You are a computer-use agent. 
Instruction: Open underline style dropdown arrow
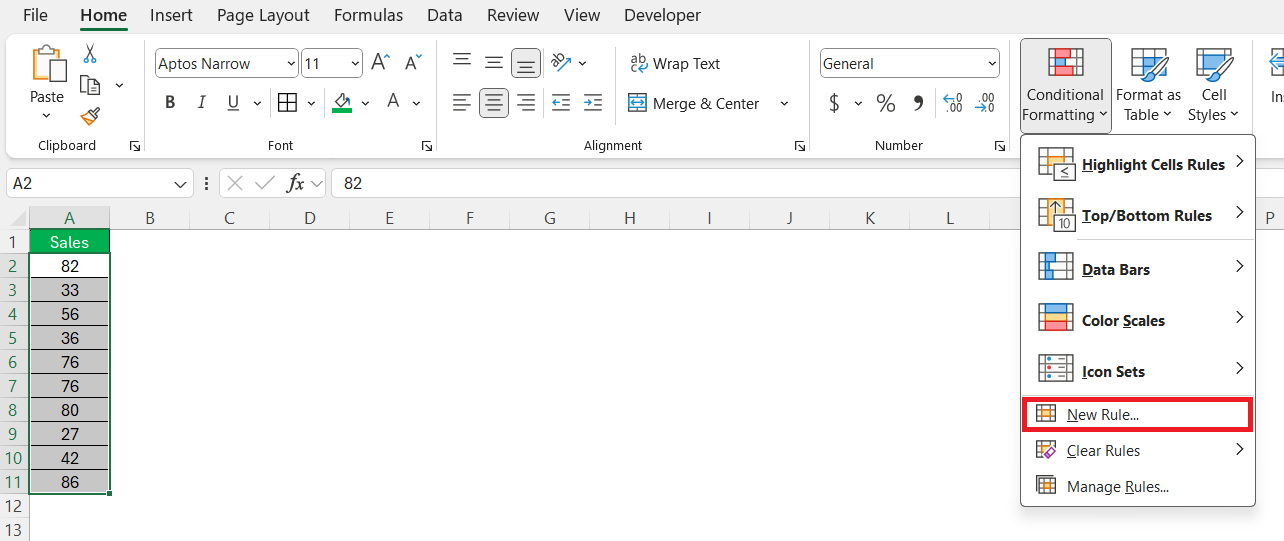point(257,102)
